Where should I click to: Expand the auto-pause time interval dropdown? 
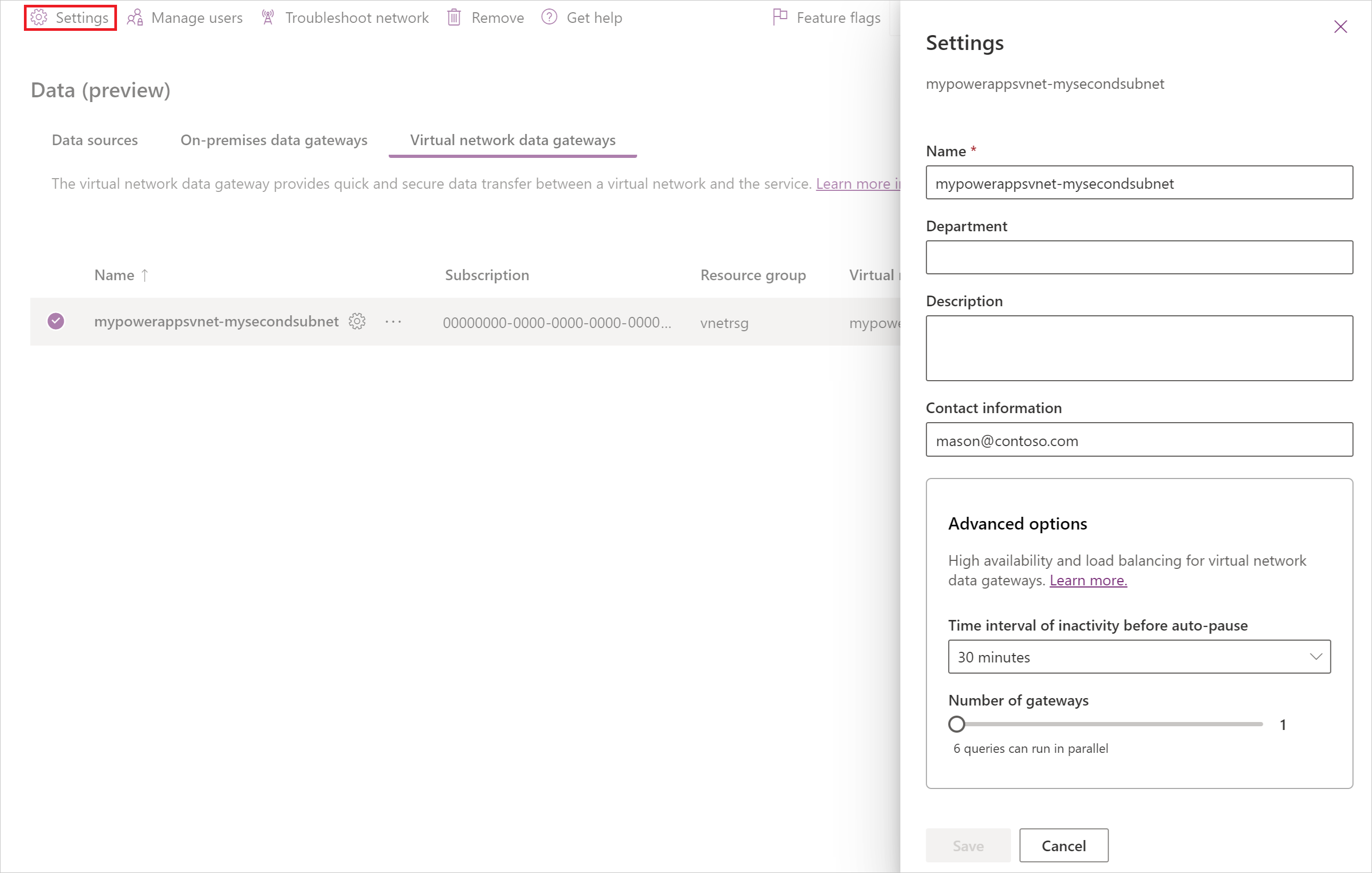click(x=1139, y=657)
